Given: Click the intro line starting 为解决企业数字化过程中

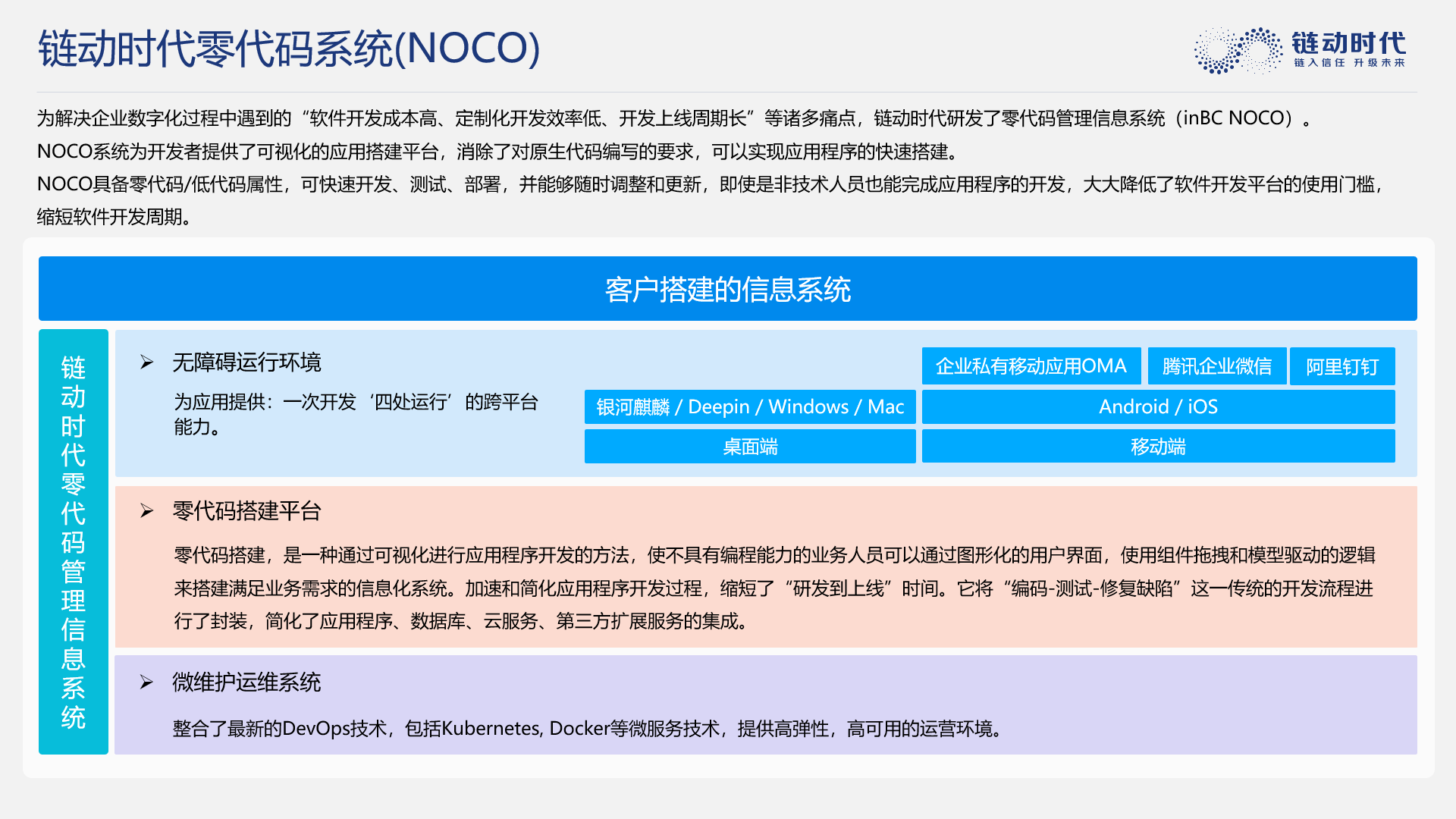Looking at the screenshot, I should tap(674, 118).
